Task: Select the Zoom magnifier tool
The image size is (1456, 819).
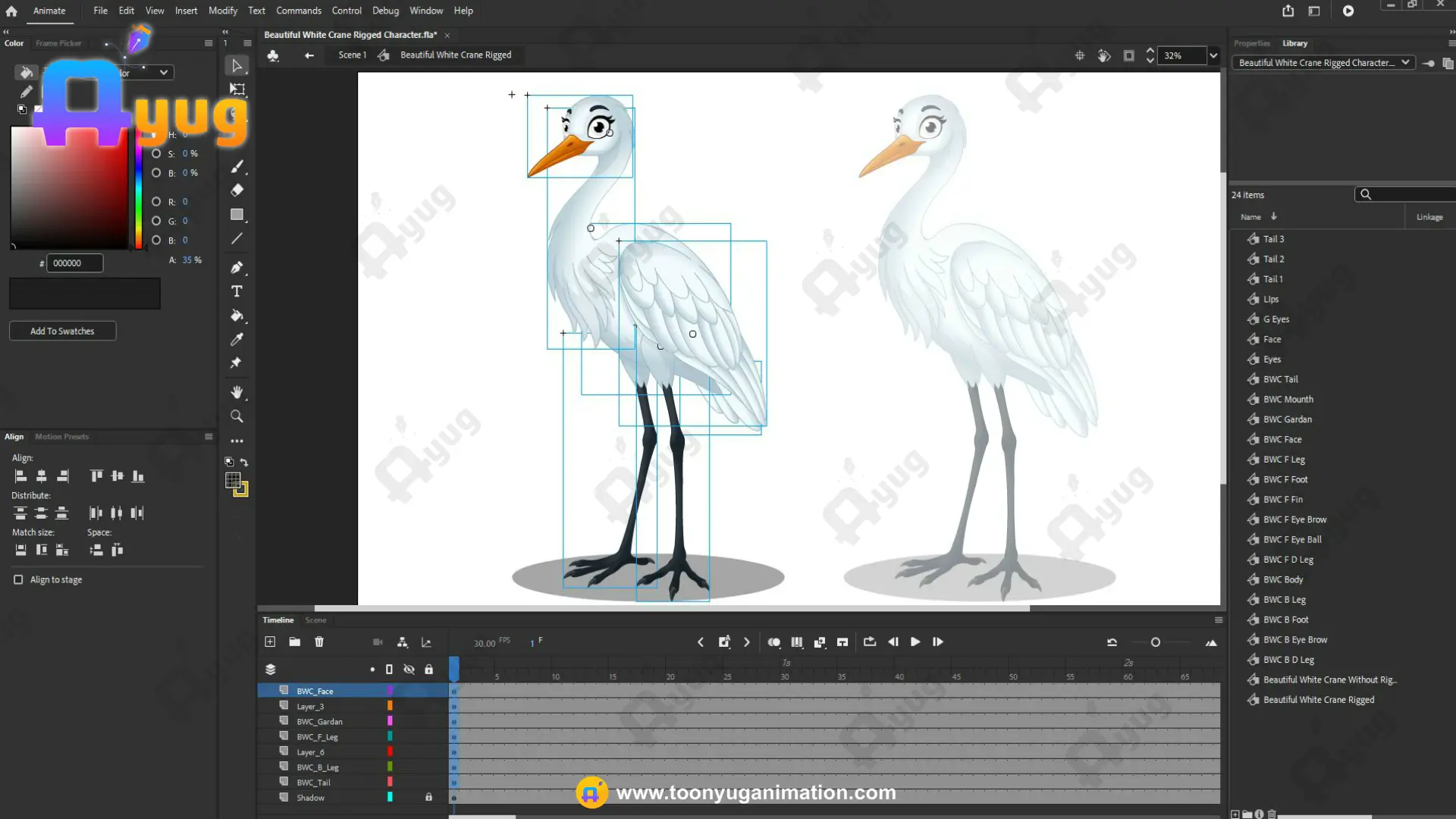Action: [237, 416]
